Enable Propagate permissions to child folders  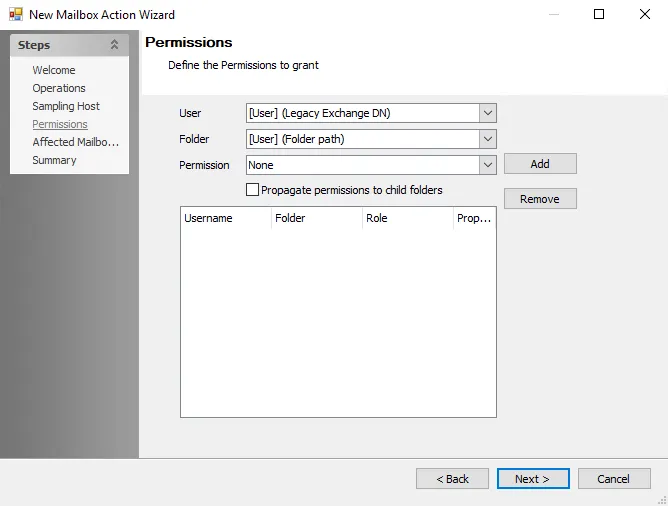tap(252, 190)
